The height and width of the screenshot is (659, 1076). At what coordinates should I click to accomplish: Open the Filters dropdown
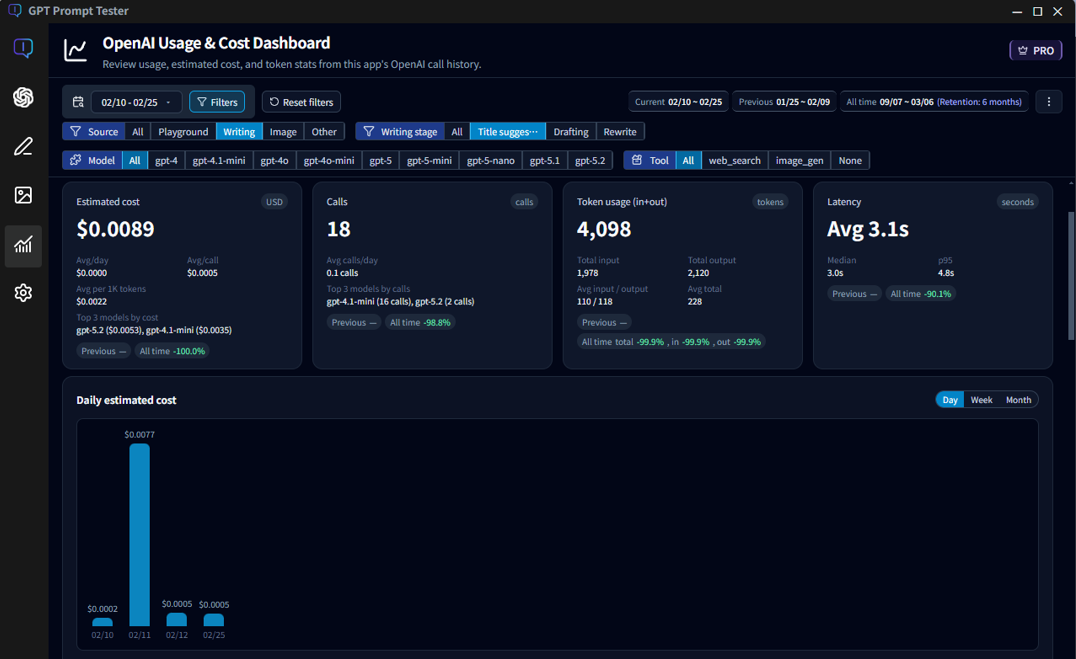(217, 101)
